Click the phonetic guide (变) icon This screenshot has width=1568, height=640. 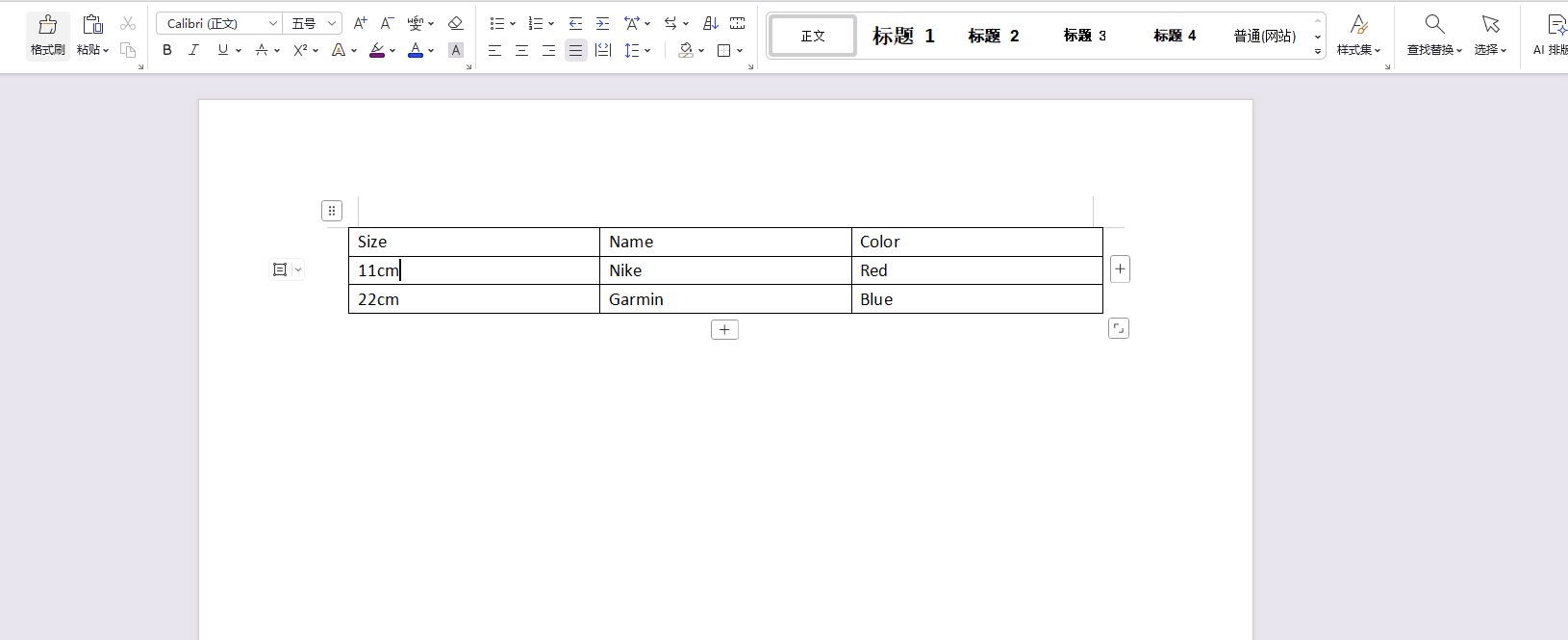[415, 23]
